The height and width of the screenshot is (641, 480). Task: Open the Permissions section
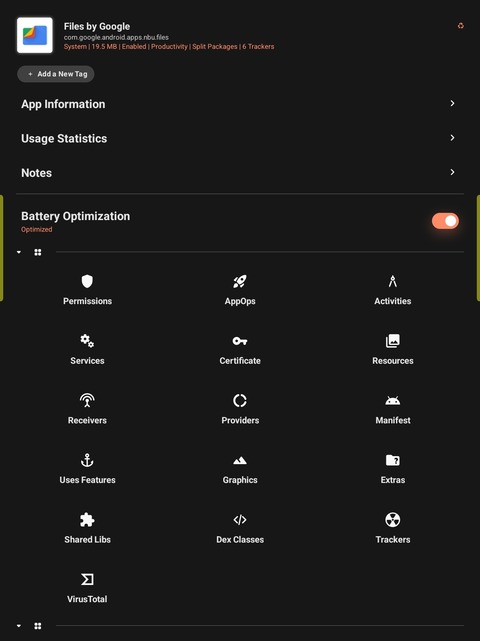tap(87, 291)
